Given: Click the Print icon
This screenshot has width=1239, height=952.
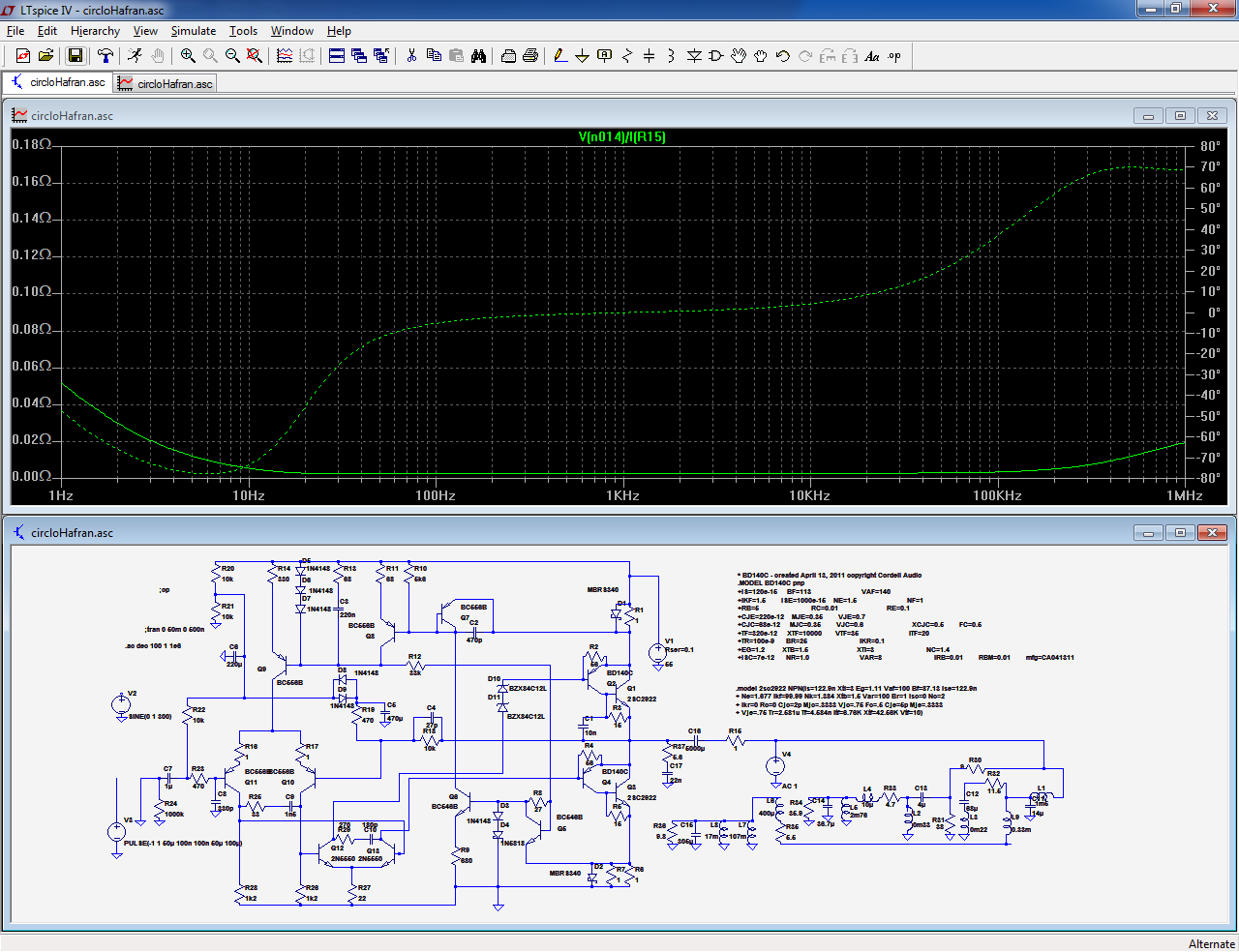Looking at the screenshot, I should (530, 56).
